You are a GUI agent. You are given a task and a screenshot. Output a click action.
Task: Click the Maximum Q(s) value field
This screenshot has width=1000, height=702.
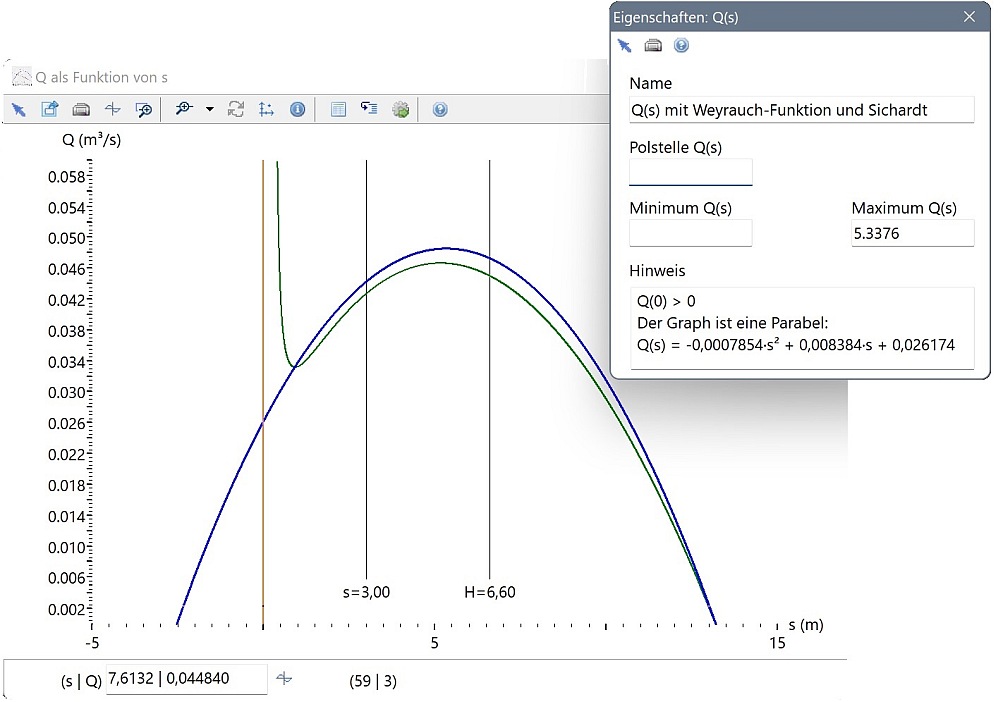[912, 233]
